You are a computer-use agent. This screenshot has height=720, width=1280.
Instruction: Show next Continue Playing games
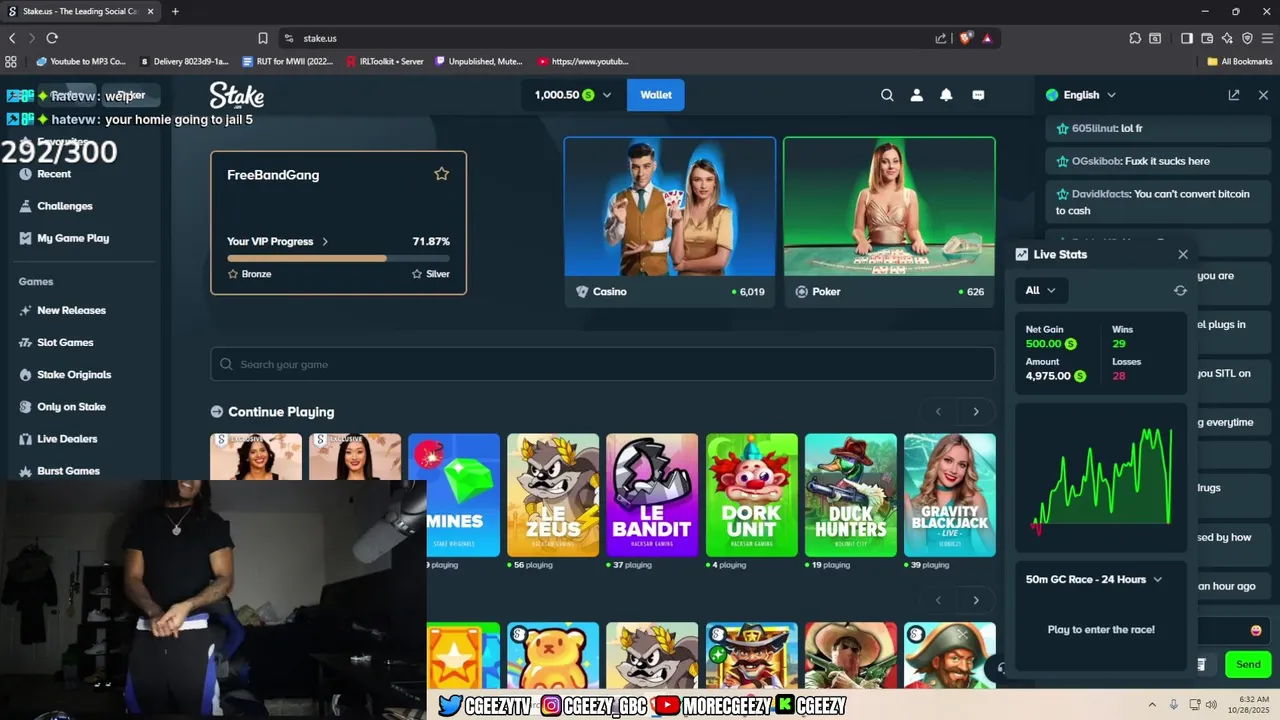(x=976, y=412)
